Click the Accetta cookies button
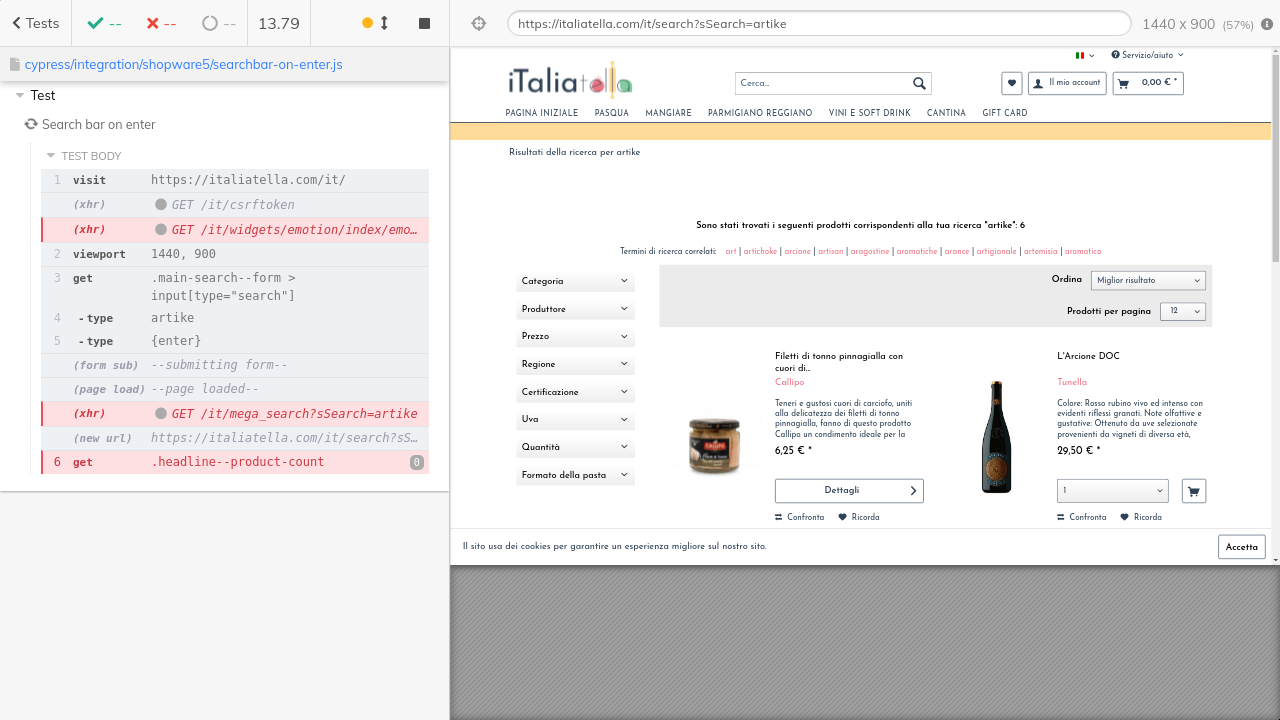 [x=1241, y=547]
